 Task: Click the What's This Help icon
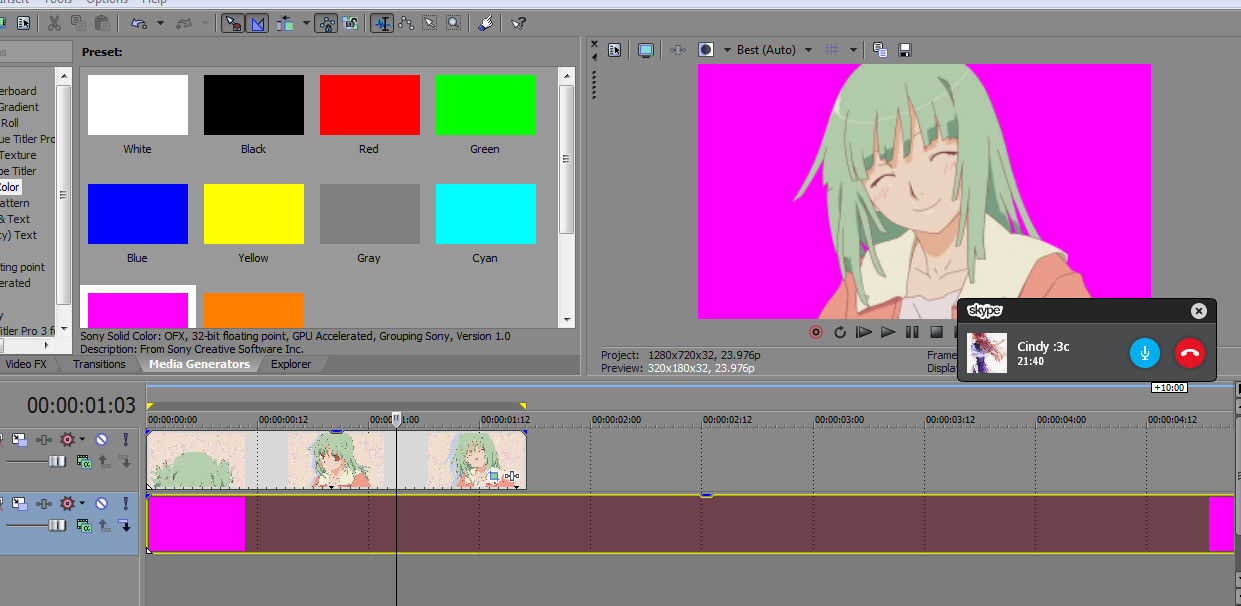pos(517,22)
